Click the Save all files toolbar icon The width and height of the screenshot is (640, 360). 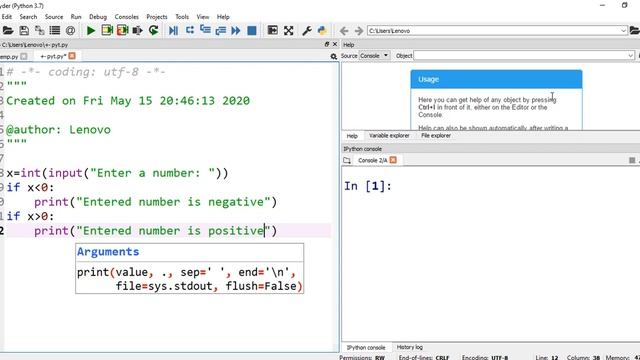click(40, 31)
